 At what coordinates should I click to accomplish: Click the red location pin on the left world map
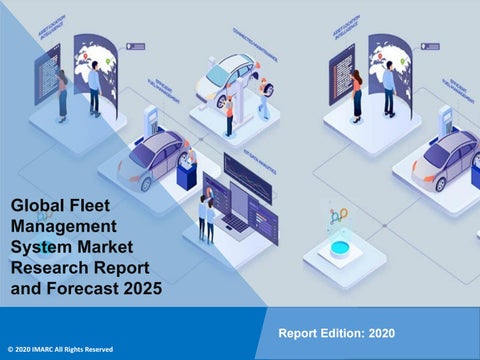click(x=85, y=57)
